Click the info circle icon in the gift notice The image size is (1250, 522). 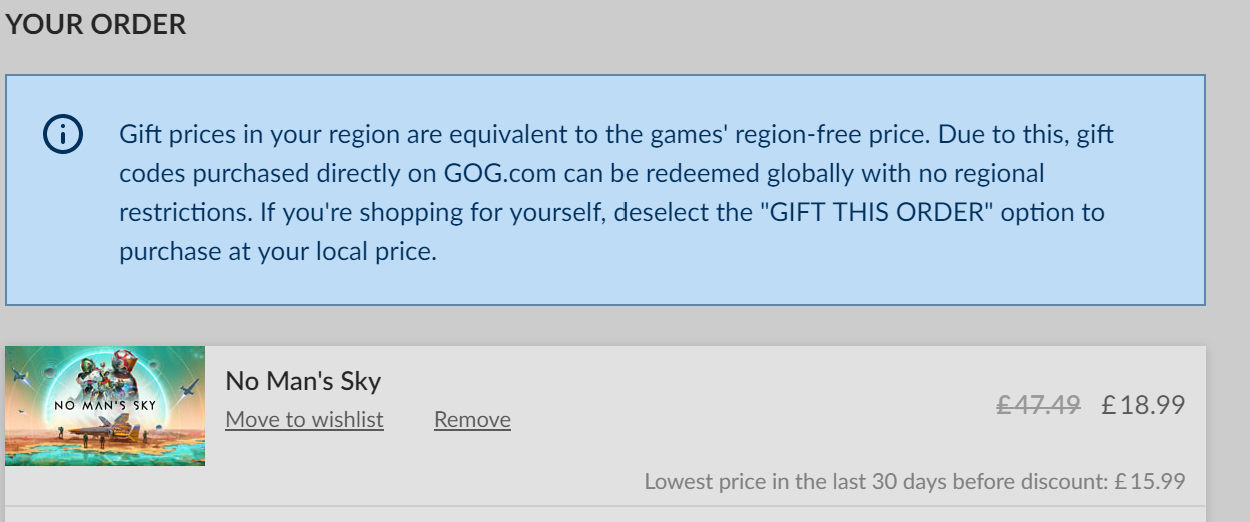(62, 134)
